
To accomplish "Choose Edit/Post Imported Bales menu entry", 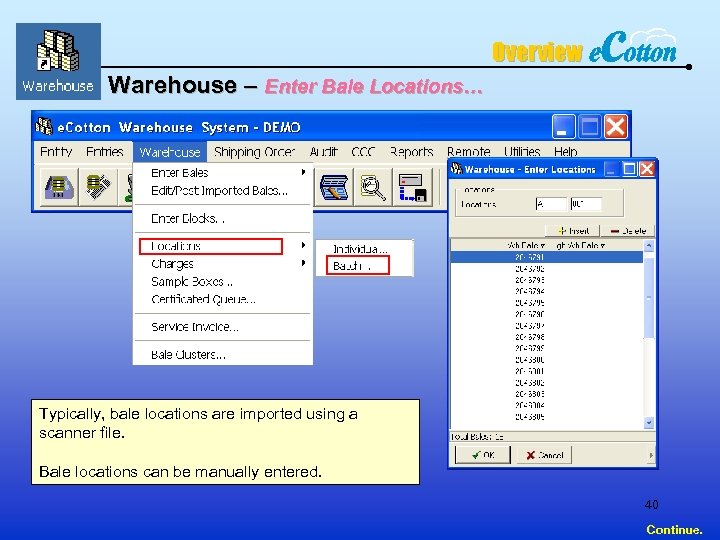I will (x=223, y=191).
